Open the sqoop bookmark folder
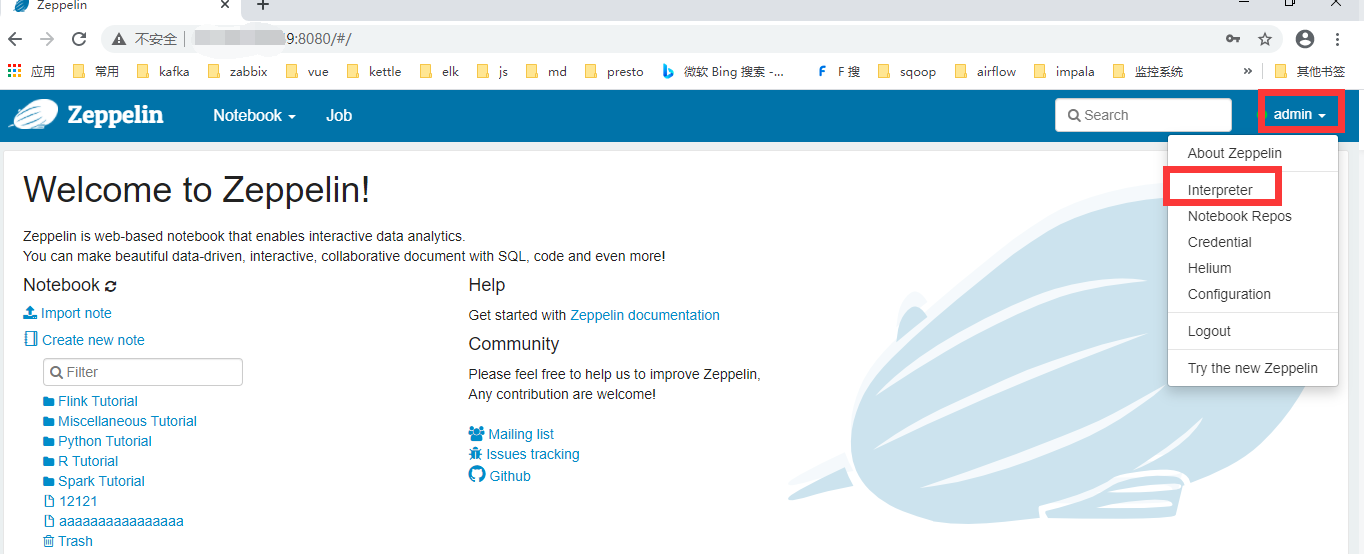1364x554 pixels. point(907,71)
